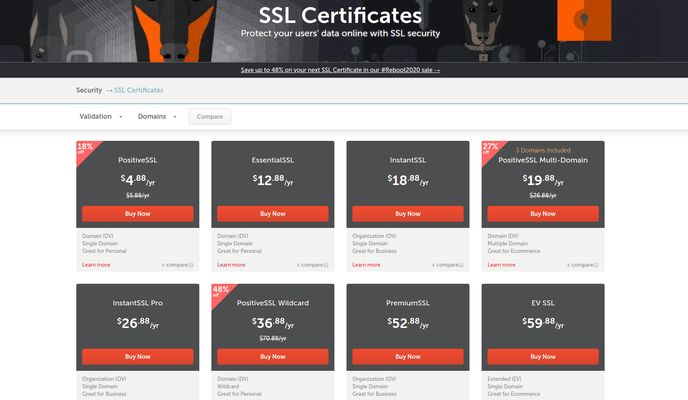Screen dimensions: 688x400
Task: Check compare box on EssentialSSL card
Action: click(x=326, y=265)
